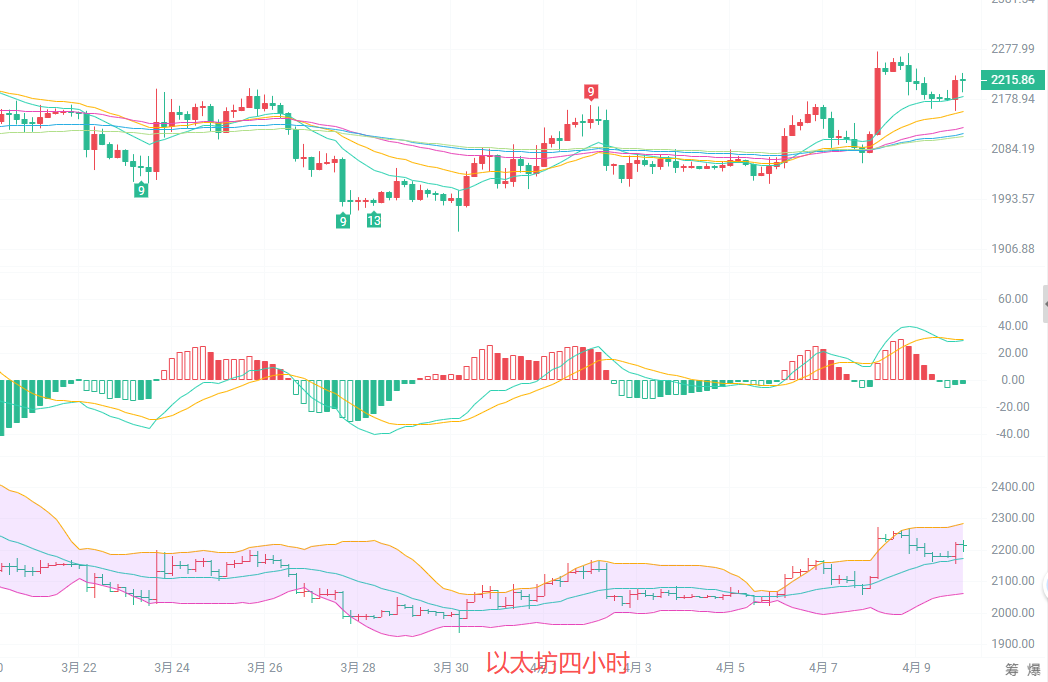Select the green 9 marker beside 13
The width and height of the screenshot is (1048, 682).
[343, 221]
